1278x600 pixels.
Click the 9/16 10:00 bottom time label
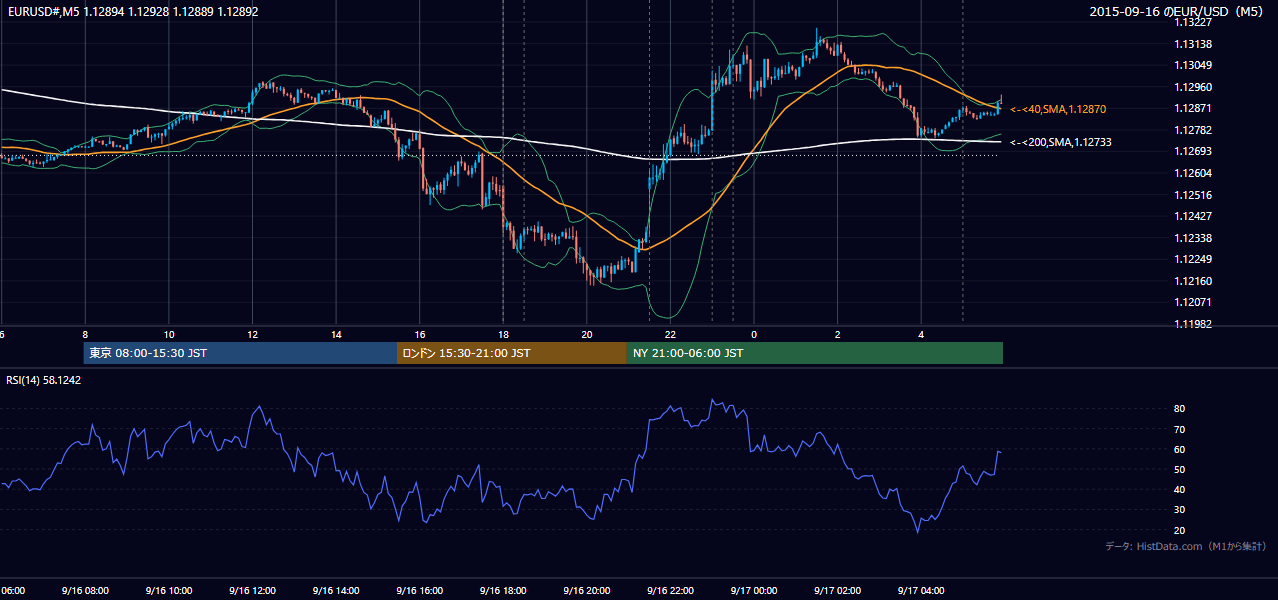pos(168,590)
